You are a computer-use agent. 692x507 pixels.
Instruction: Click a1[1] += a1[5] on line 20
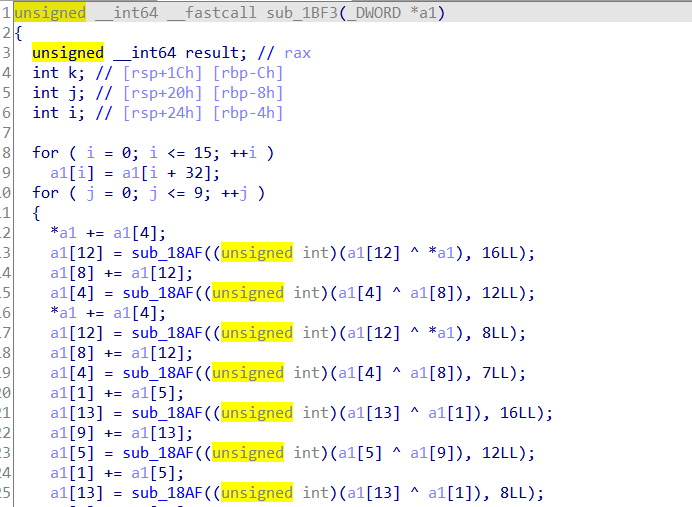117,393
